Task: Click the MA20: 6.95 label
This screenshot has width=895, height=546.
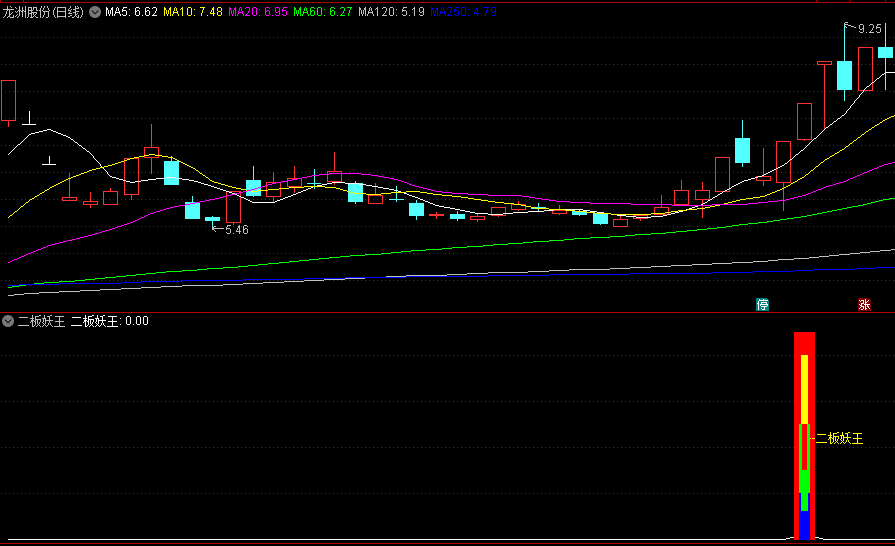Action: pos(258,12)
